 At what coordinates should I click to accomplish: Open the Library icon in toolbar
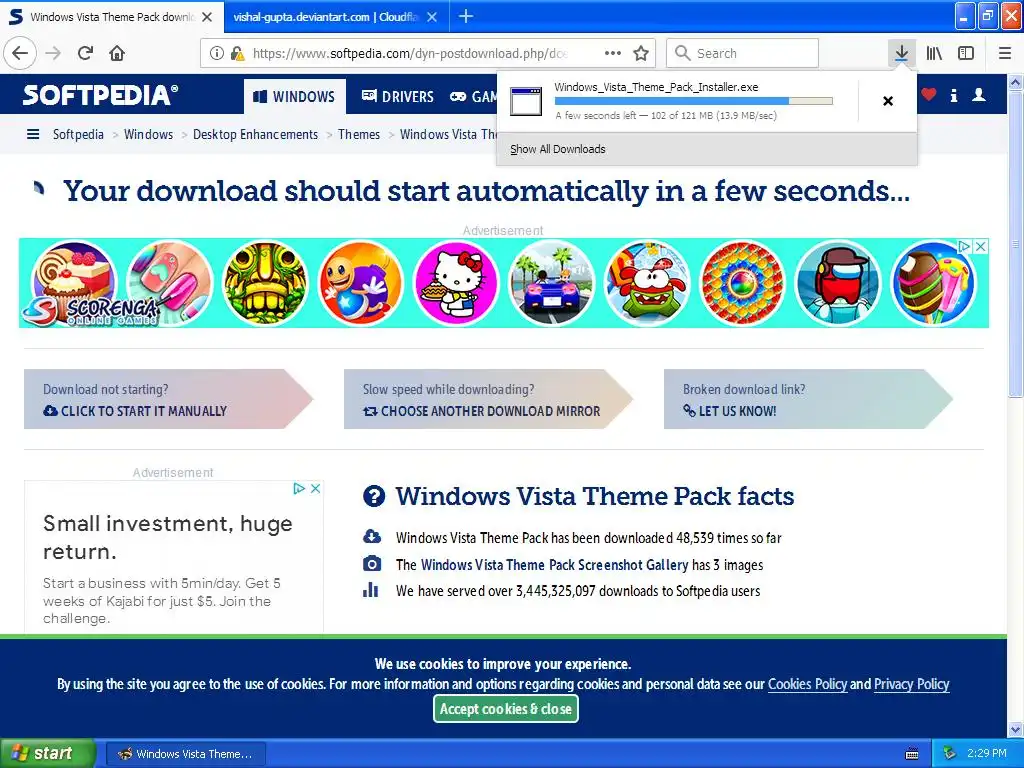point(934,53)
